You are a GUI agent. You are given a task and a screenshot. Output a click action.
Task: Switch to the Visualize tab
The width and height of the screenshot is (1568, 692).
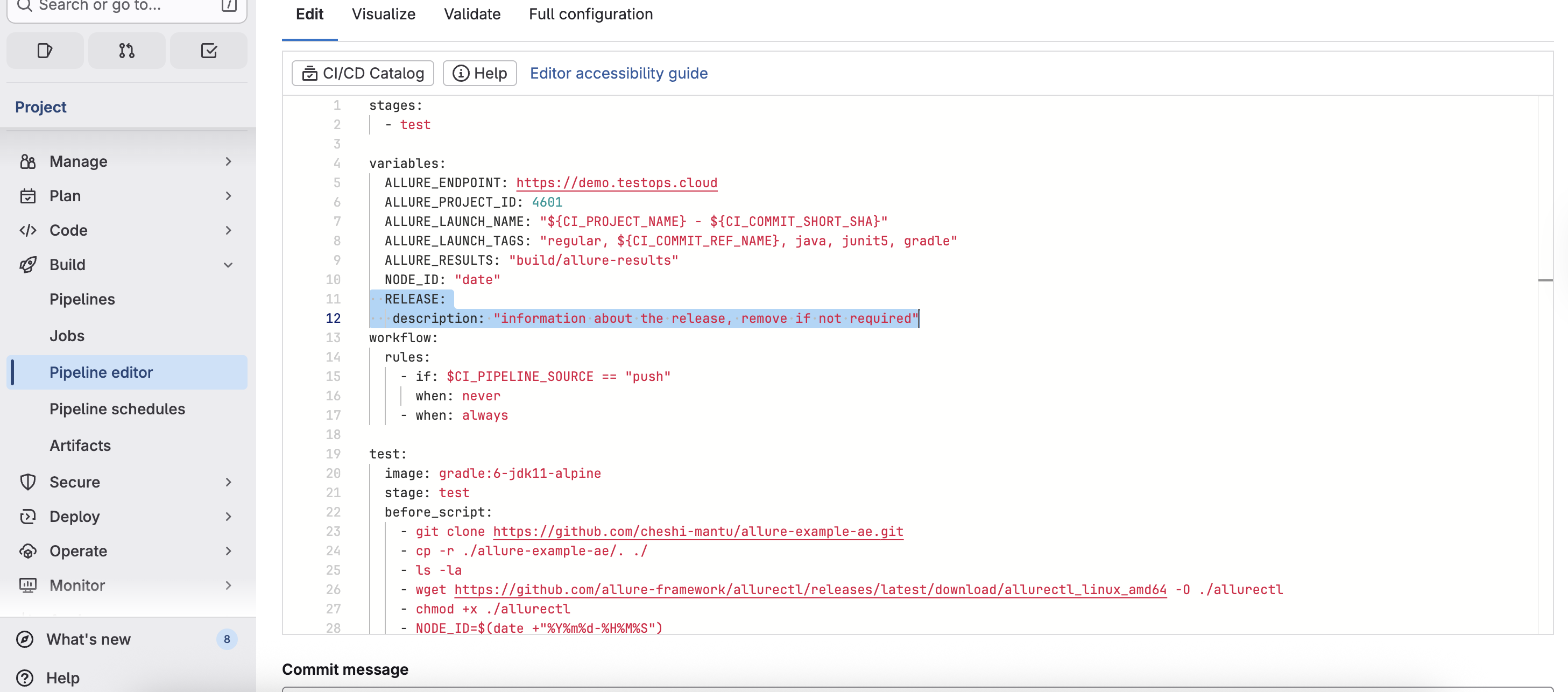pos(383,14)
